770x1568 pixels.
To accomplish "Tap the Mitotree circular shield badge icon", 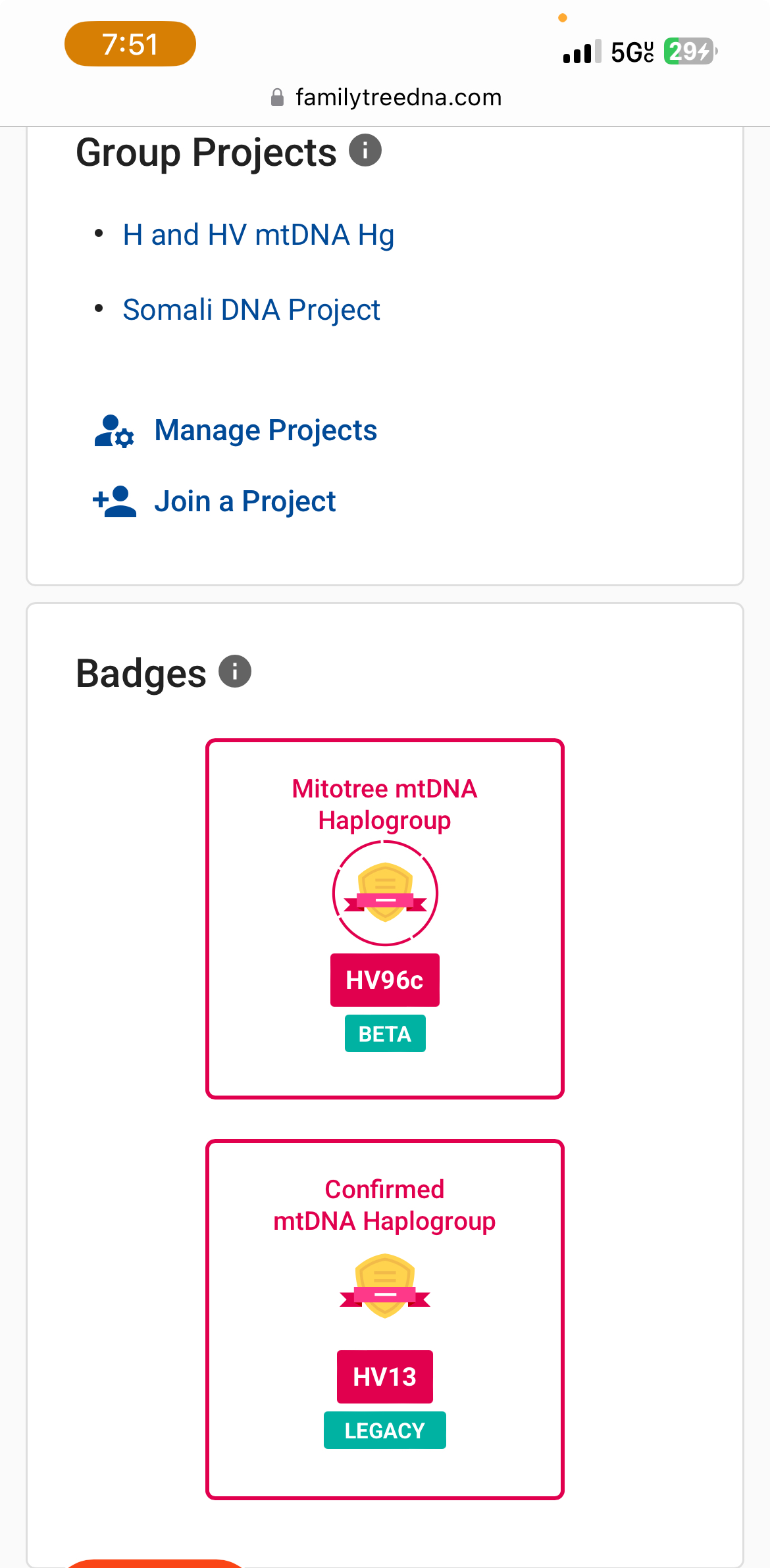I will [x=385, y=893].
